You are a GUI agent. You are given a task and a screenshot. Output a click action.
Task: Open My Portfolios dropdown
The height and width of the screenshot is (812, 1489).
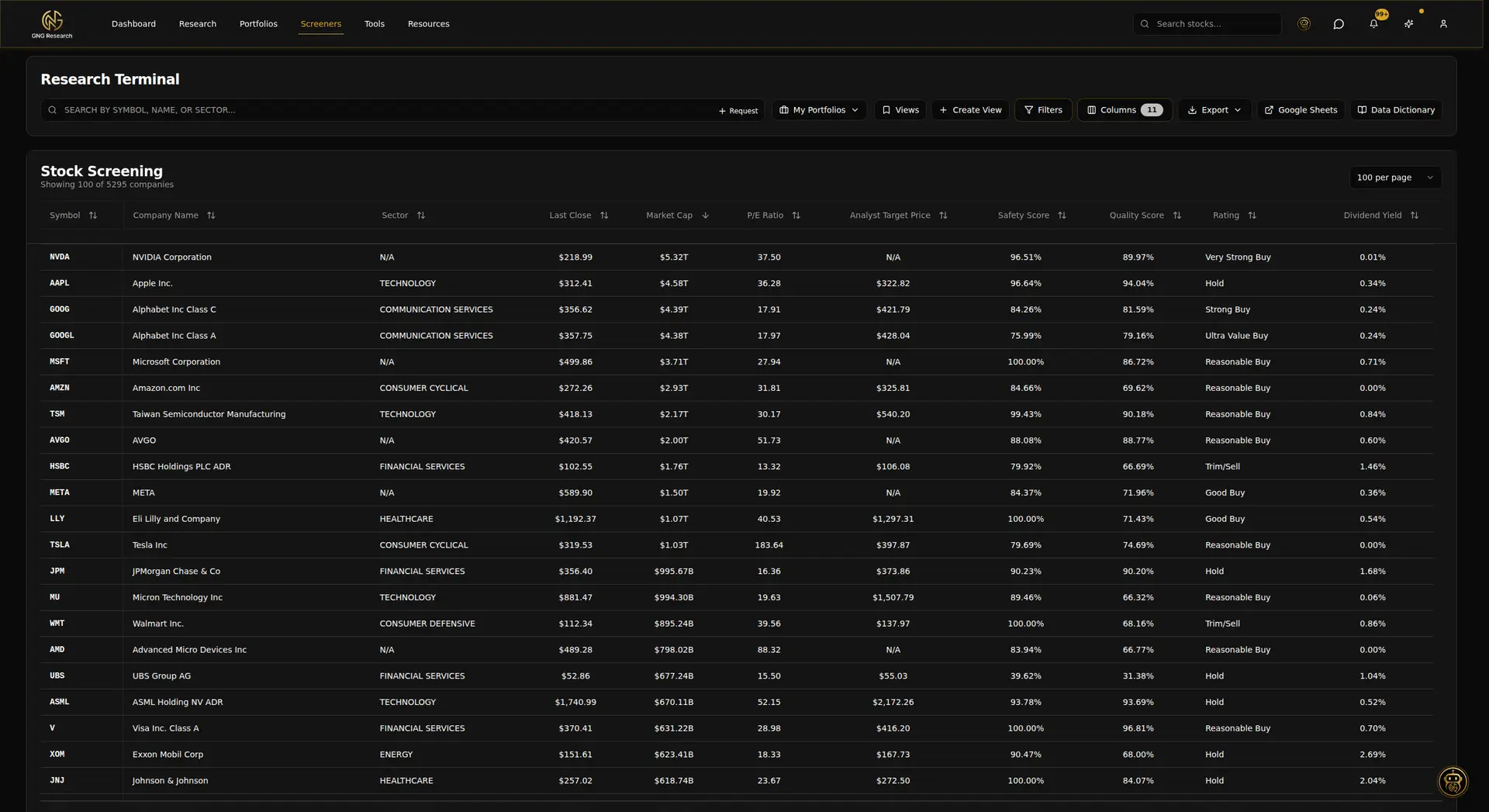tap(818, 110)
